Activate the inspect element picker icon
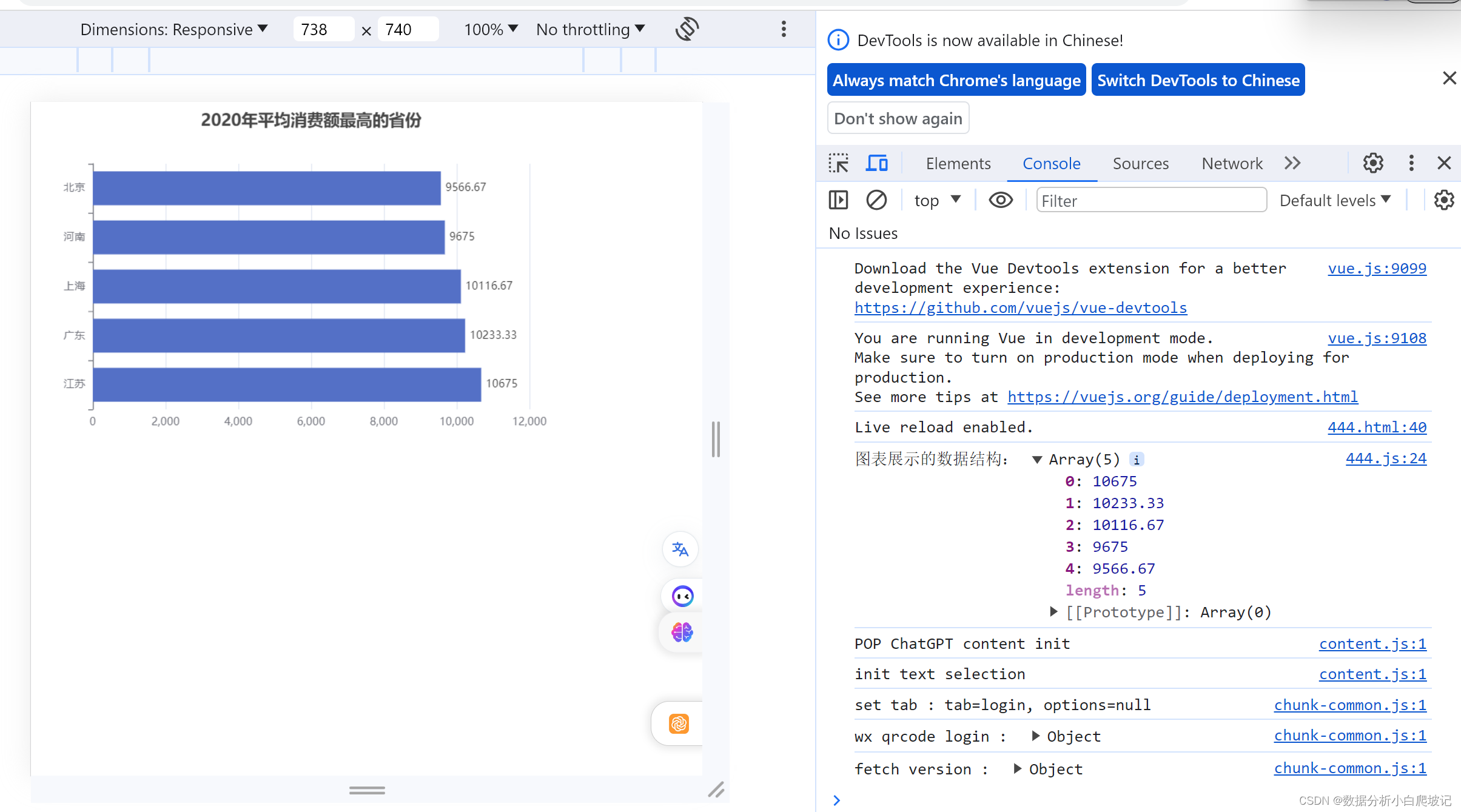 [839, 163]
